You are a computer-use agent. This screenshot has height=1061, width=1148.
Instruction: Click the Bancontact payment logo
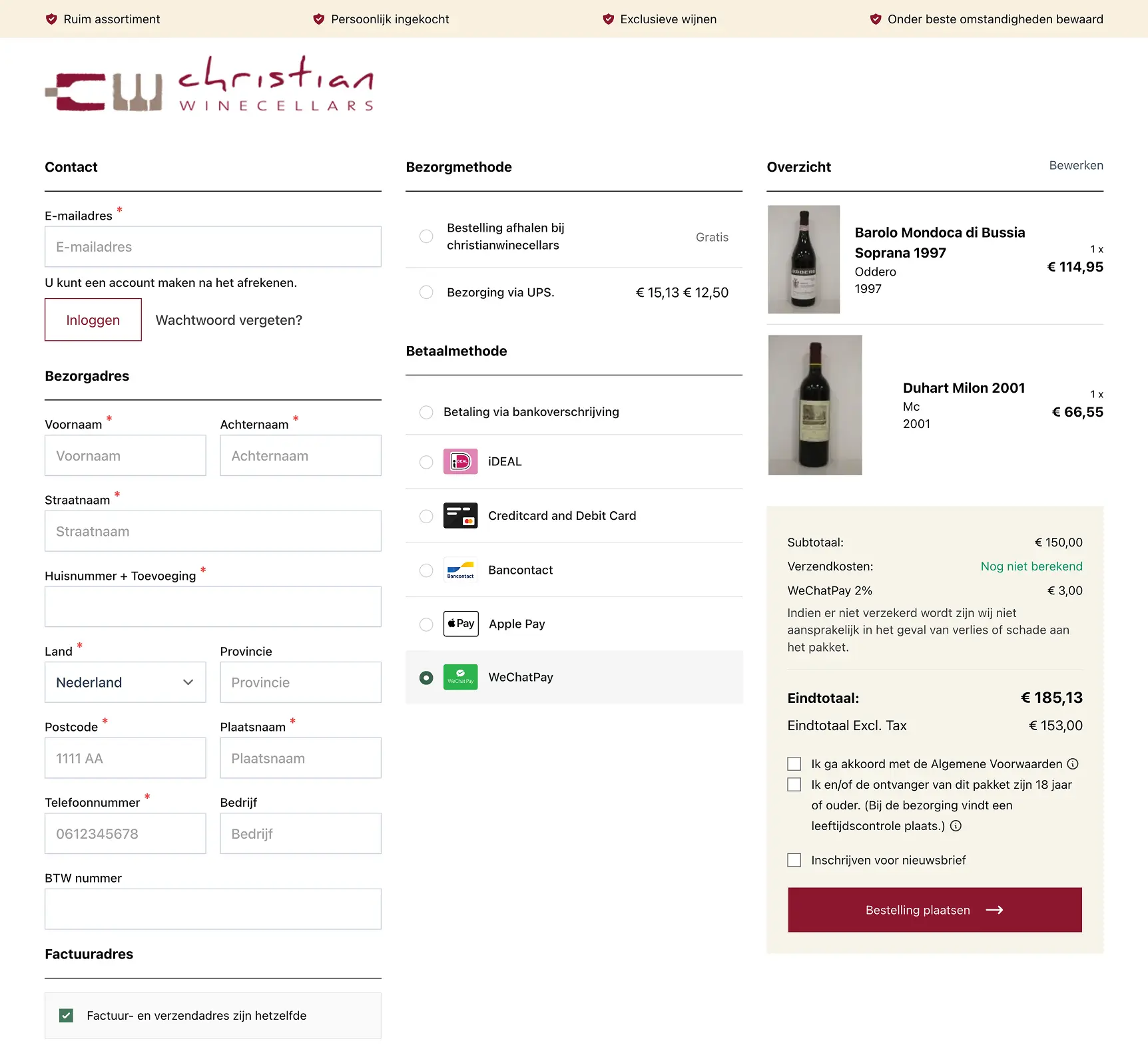pyautogui.click(x=460, y=570)
